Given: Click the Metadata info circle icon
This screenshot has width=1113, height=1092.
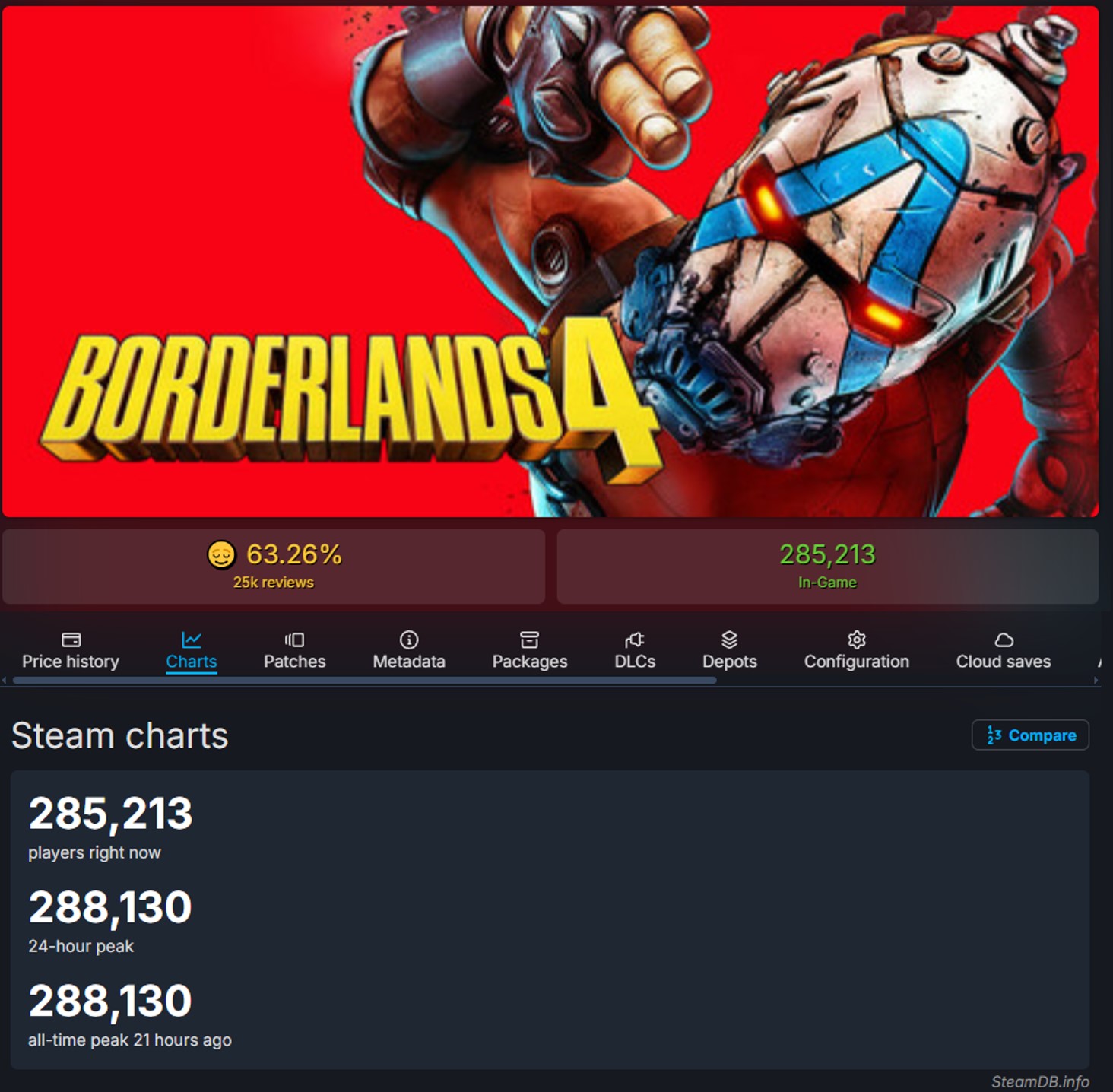Looking at the screenshot, I should [409, 640].
